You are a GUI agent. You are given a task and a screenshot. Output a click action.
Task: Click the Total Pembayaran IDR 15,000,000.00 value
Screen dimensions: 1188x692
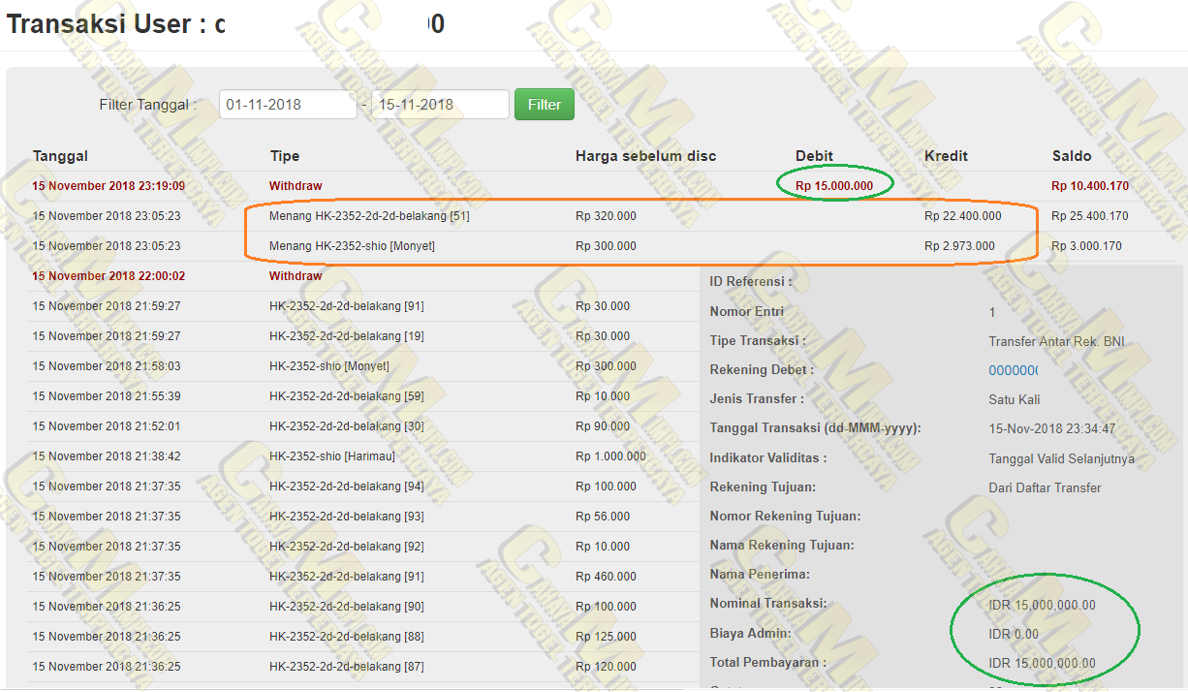(x=1041, y=663)
